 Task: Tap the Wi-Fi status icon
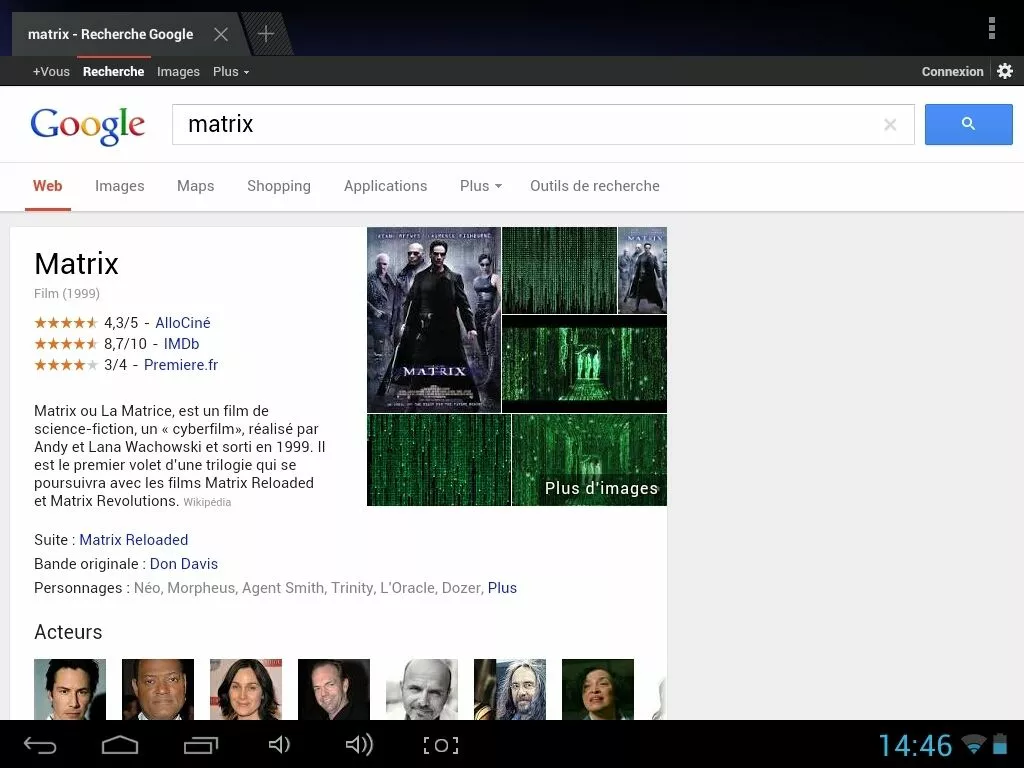tap(974, 744)
